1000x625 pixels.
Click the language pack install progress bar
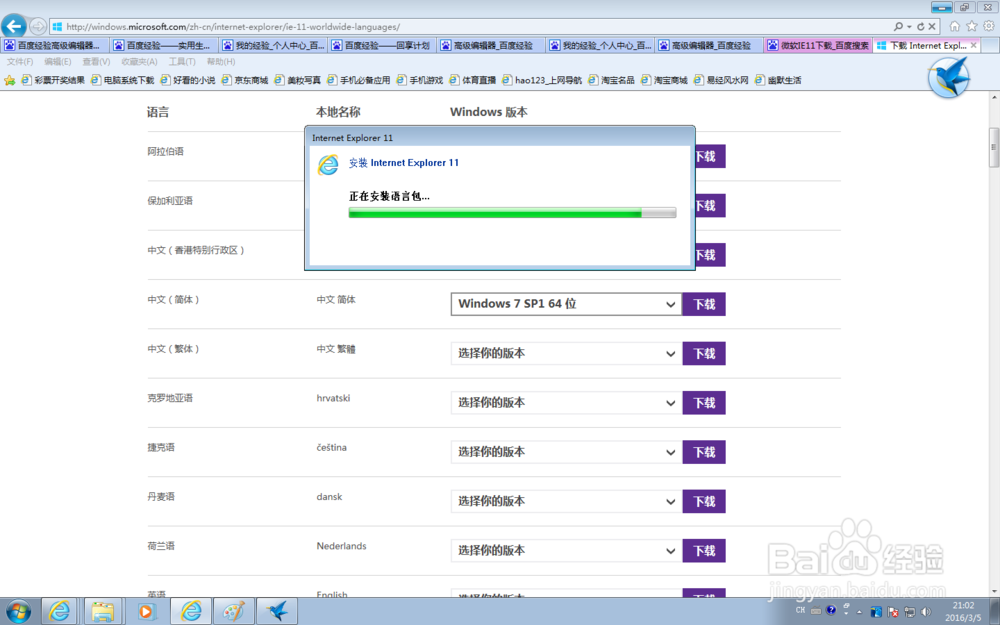pyautogui.click(x=512, y=213)
